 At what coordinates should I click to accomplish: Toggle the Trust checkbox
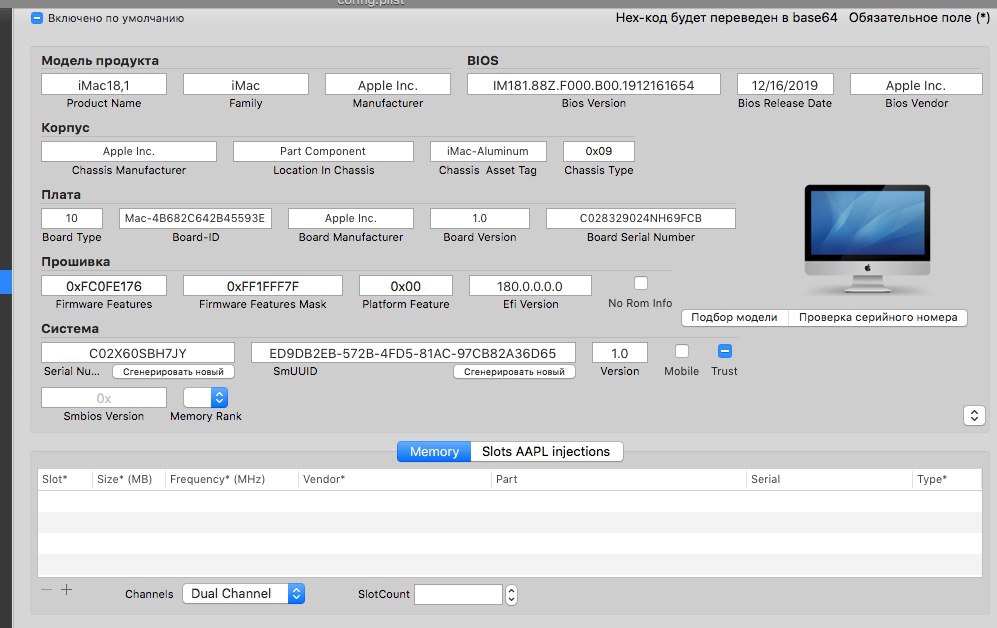pyautogui.click(x=725, y=351)
